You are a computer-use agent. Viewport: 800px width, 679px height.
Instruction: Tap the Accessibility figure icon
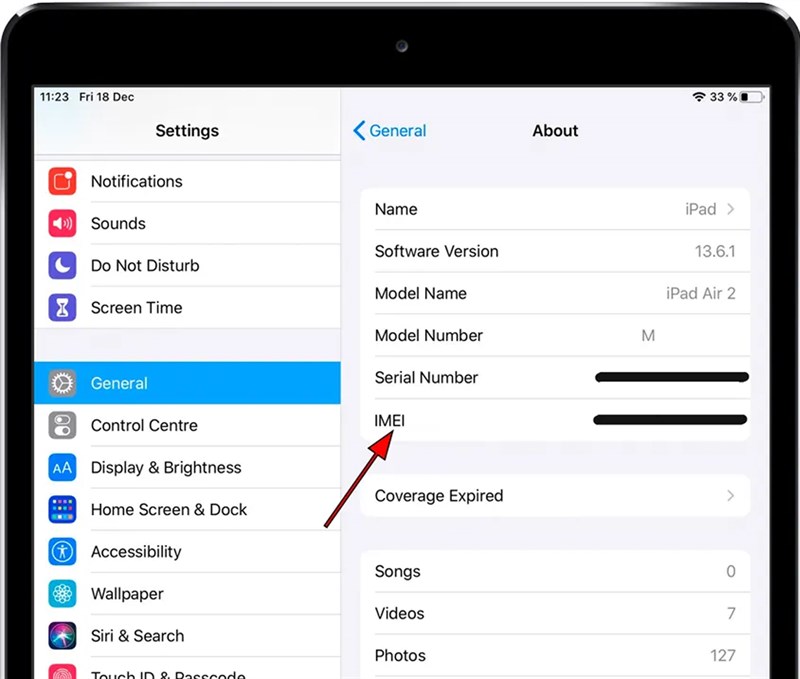tap(62, 551)
